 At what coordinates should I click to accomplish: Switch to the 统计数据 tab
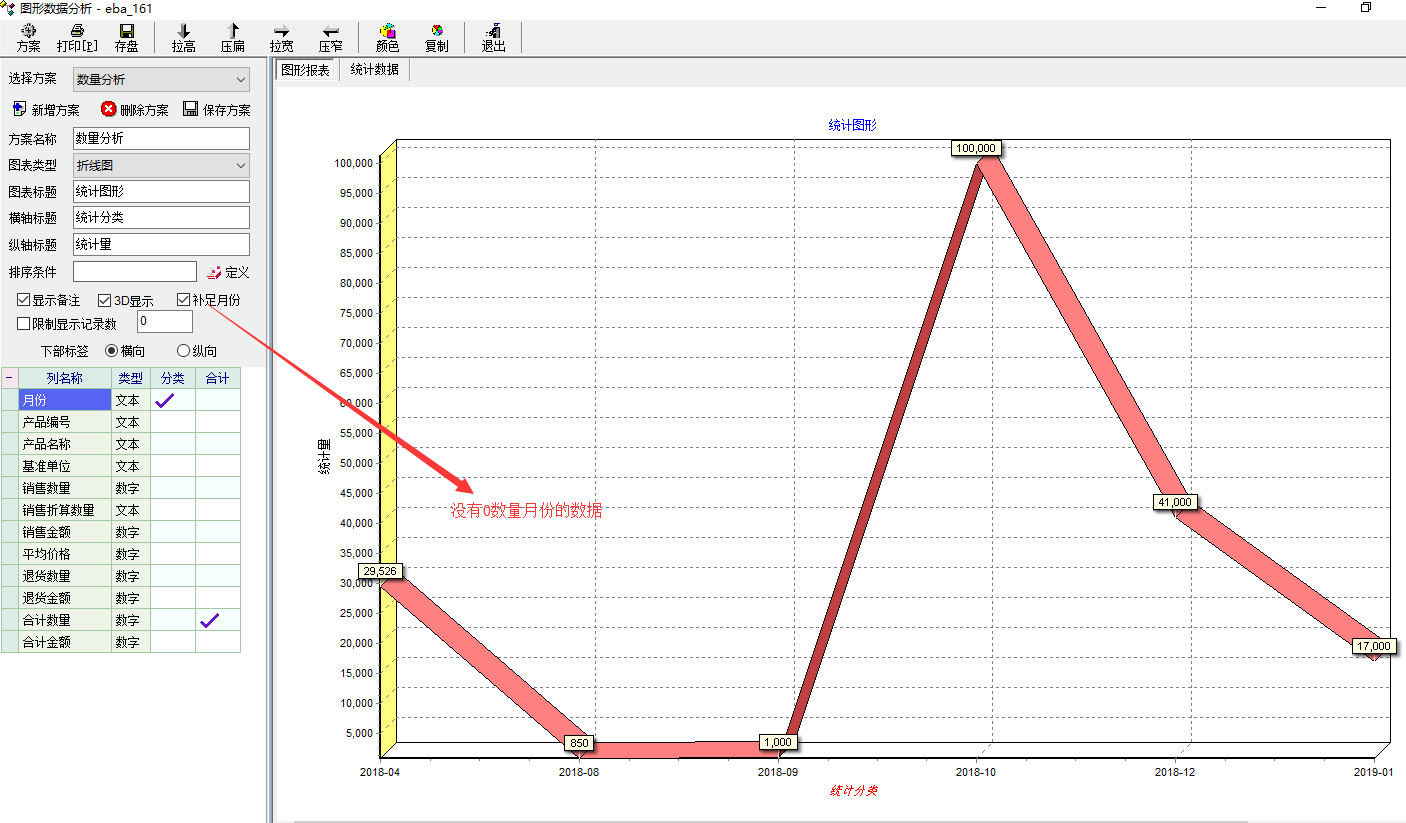(x=374, y=70)
